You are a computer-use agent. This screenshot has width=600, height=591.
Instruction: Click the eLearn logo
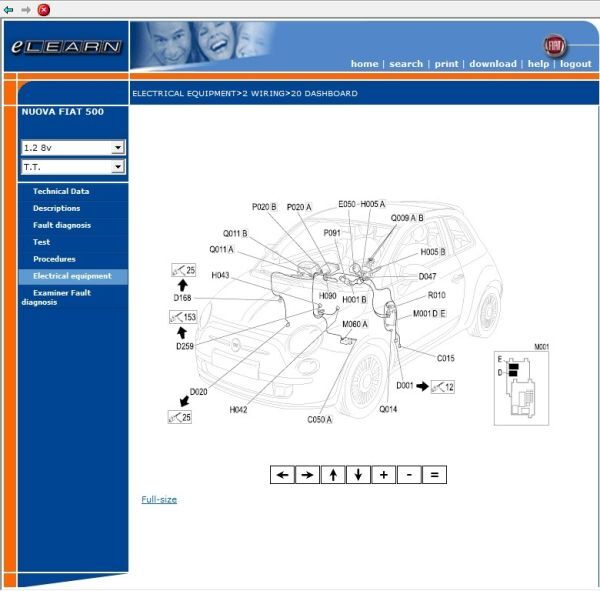(66, 47)
